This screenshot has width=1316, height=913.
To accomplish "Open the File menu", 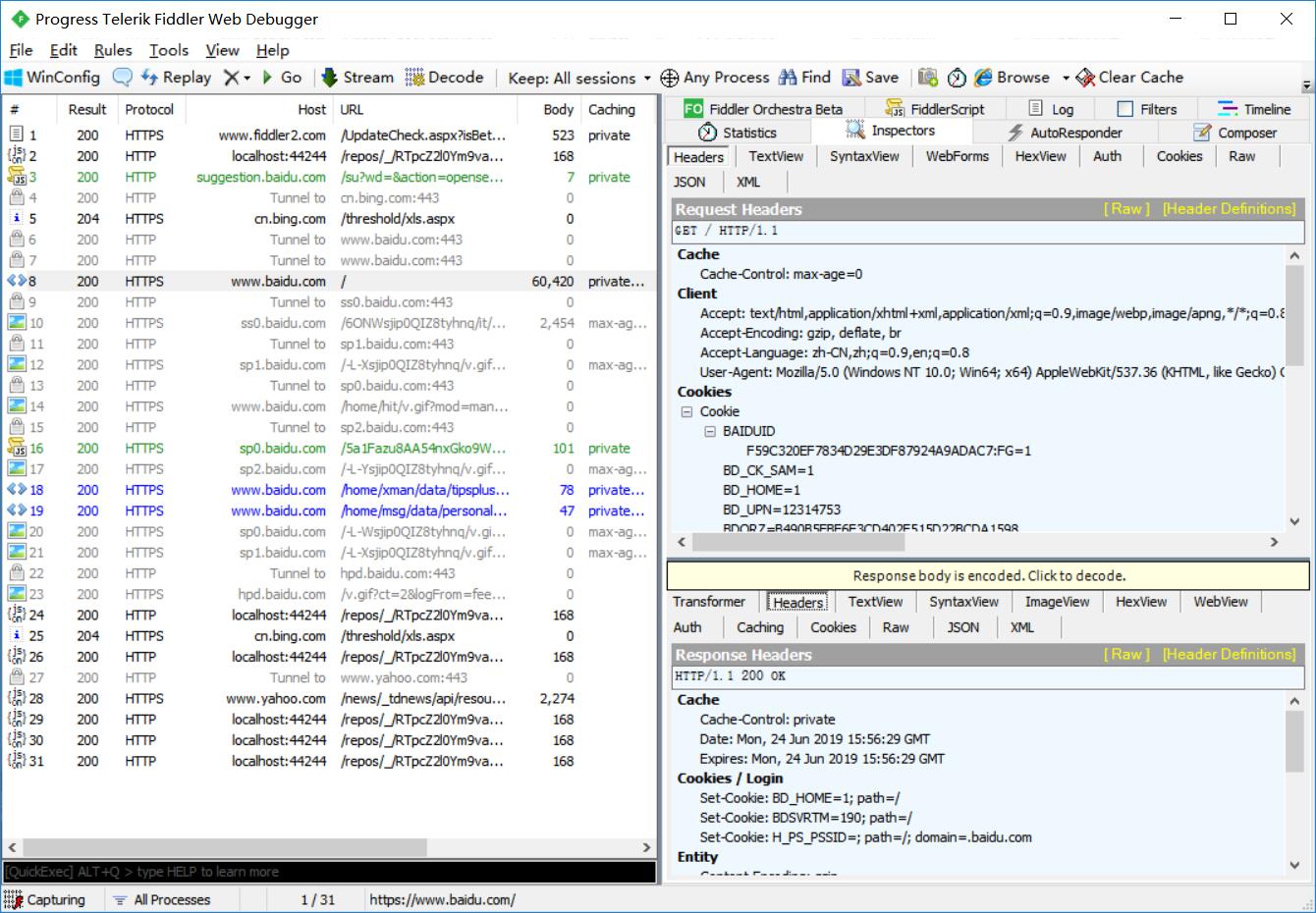I will point(21,50).
